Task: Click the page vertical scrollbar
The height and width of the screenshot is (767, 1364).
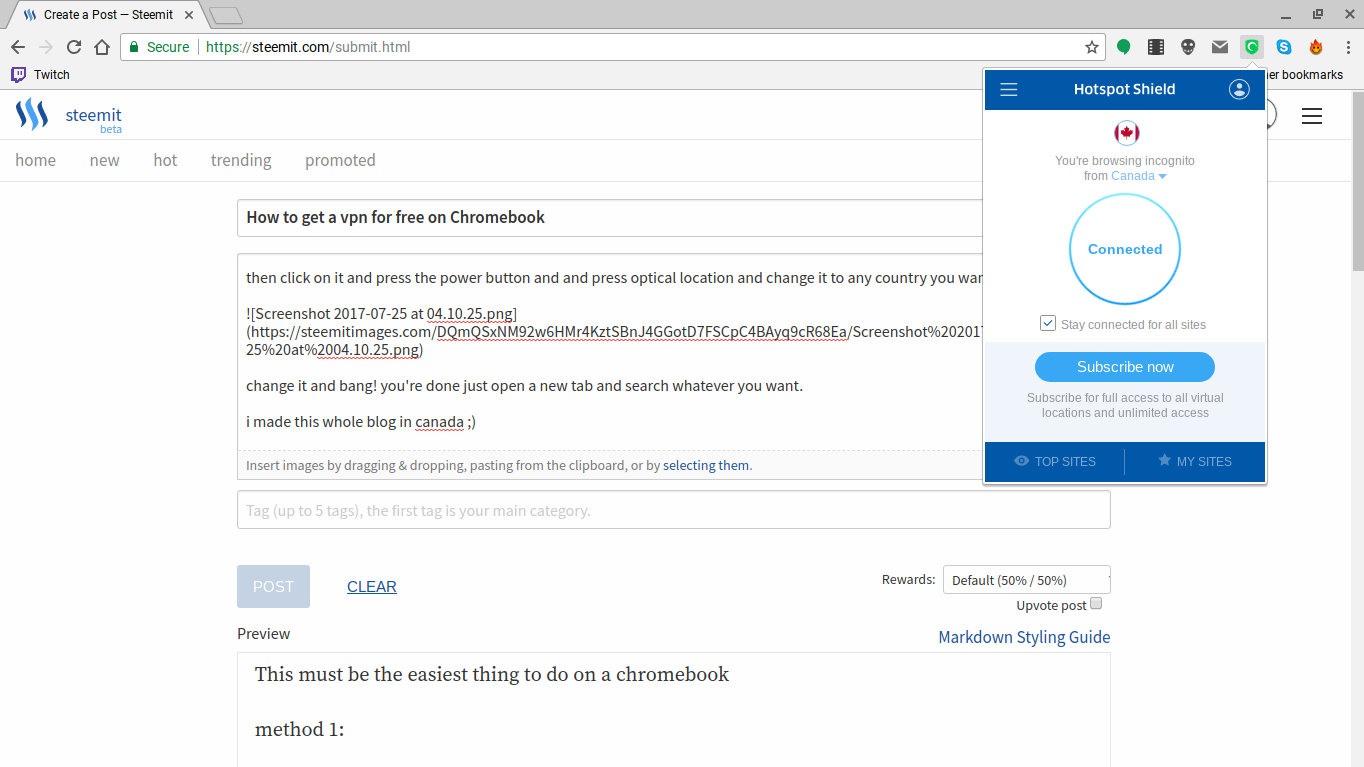Action: click(x=1357, y=180)
